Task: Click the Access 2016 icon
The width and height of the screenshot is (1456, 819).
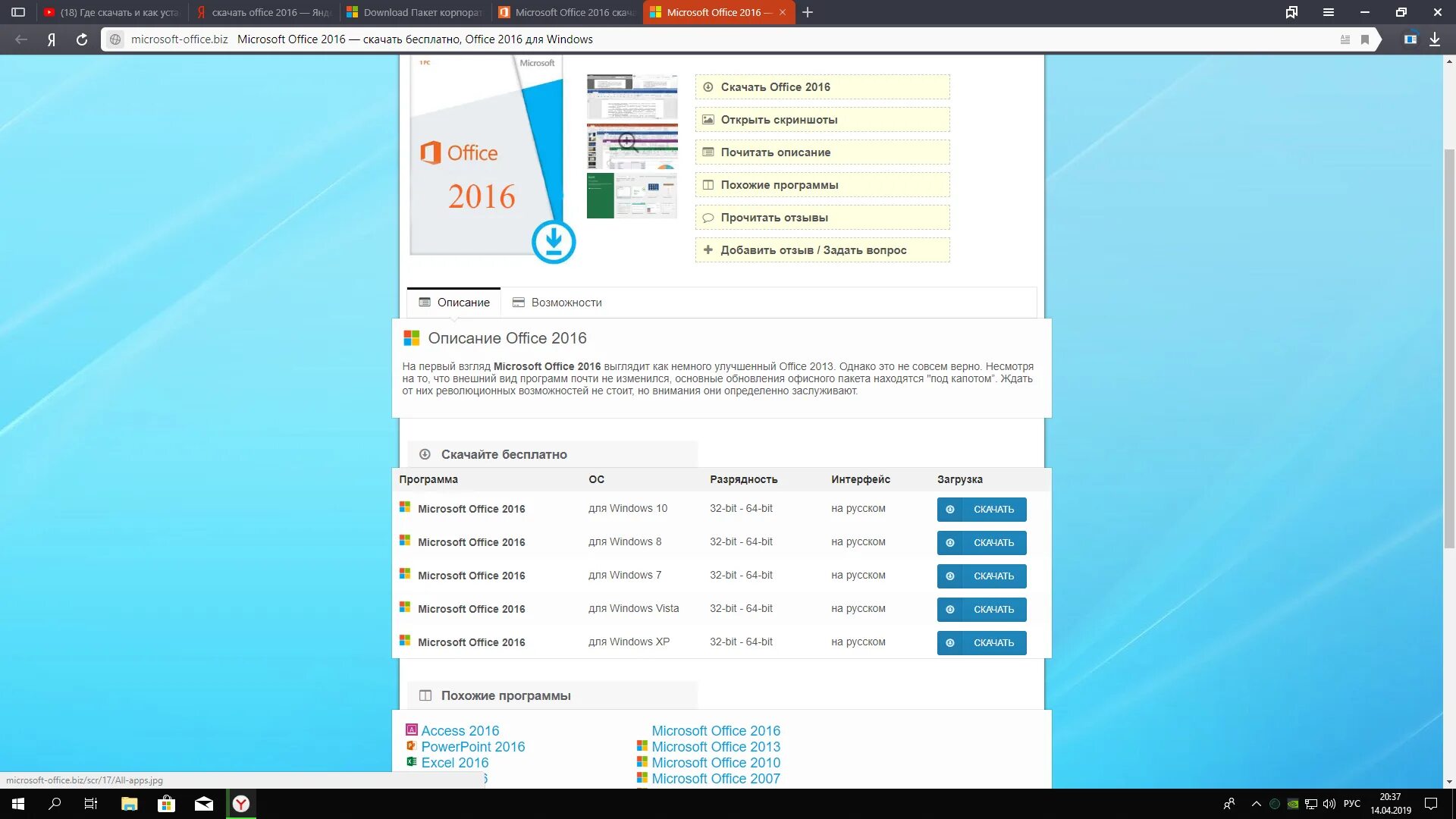Action: [412, 730]
